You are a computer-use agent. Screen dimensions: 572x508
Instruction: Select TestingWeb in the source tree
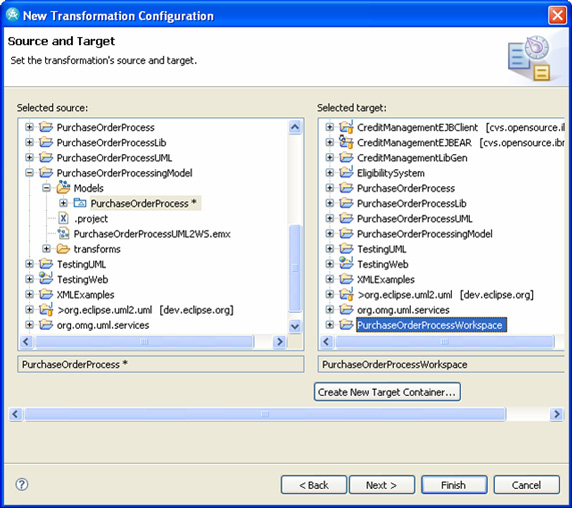tap(82, 279)
